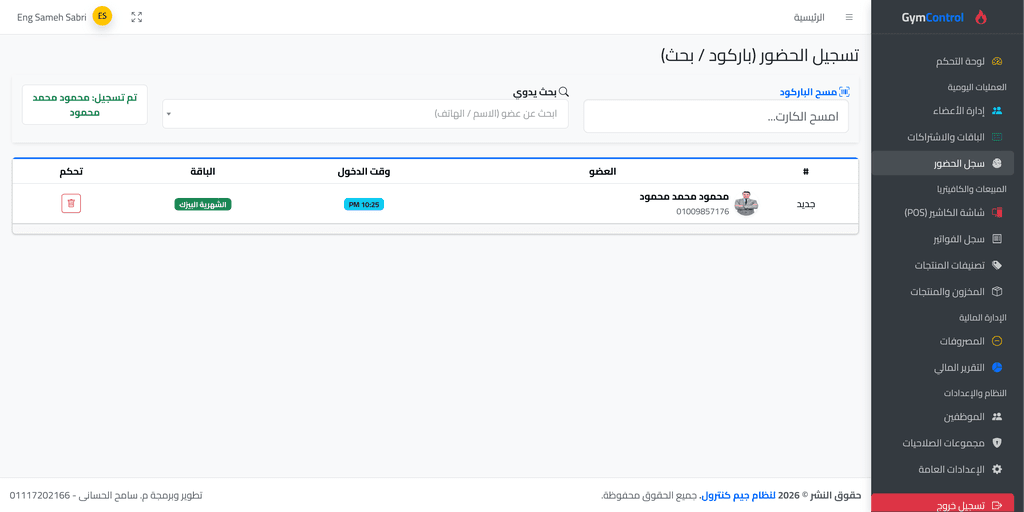Click the GymControl brand name
This screenshot has width=1024, height=512.
[x=932, y=18]
